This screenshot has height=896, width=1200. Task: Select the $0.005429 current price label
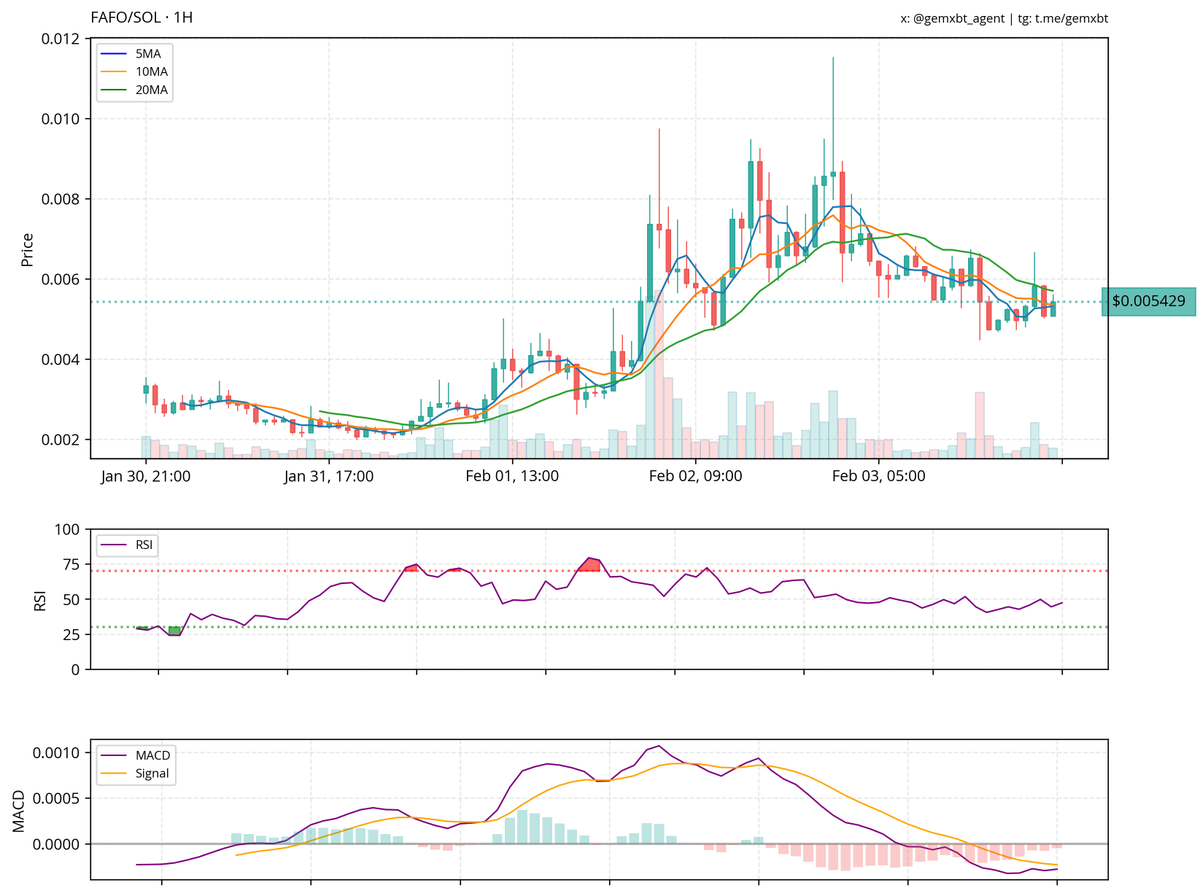(x=1149, y=301)
